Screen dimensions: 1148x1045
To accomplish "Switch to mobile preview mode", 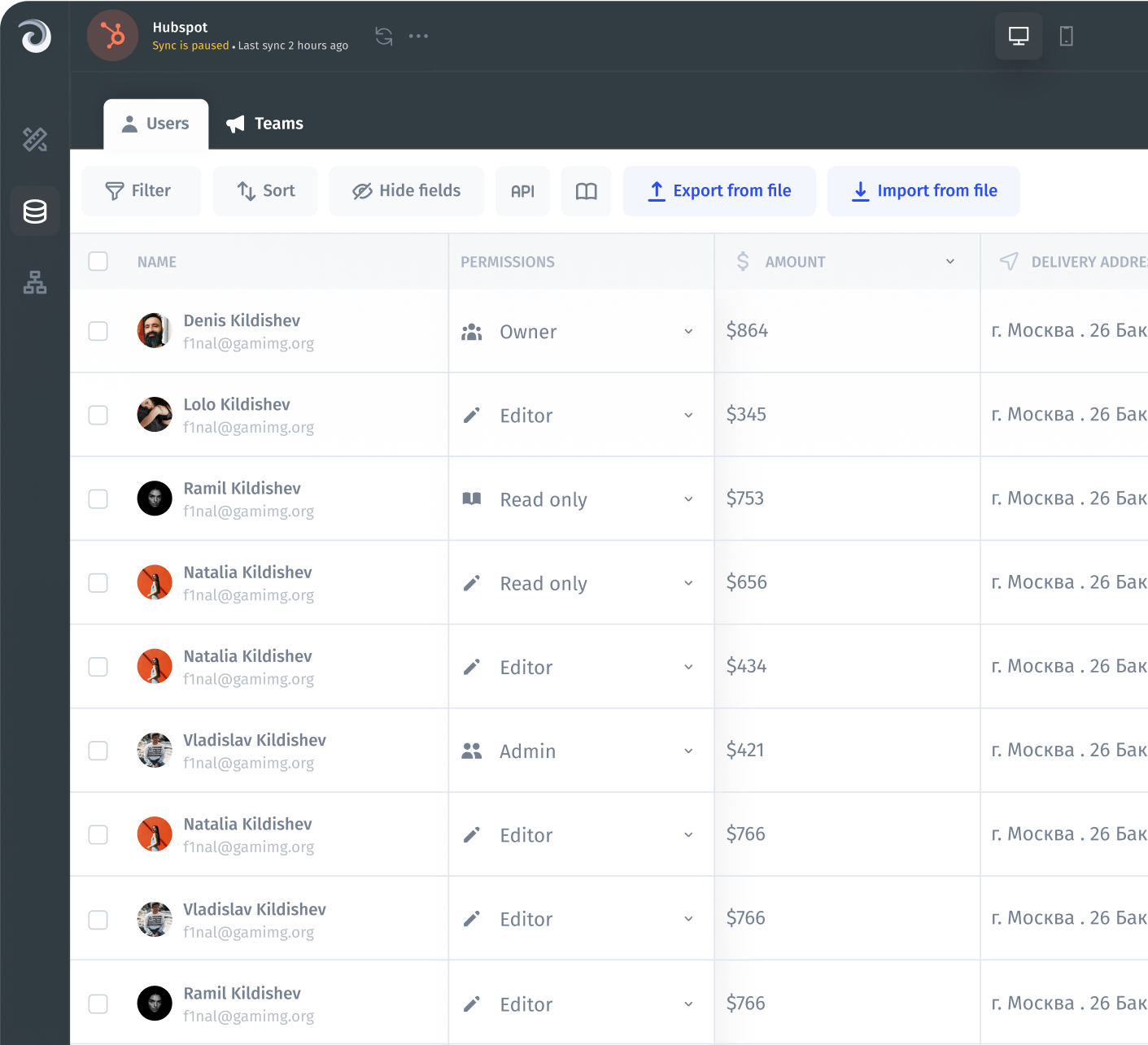I will pyautogui.click(x=1067, y=36).
